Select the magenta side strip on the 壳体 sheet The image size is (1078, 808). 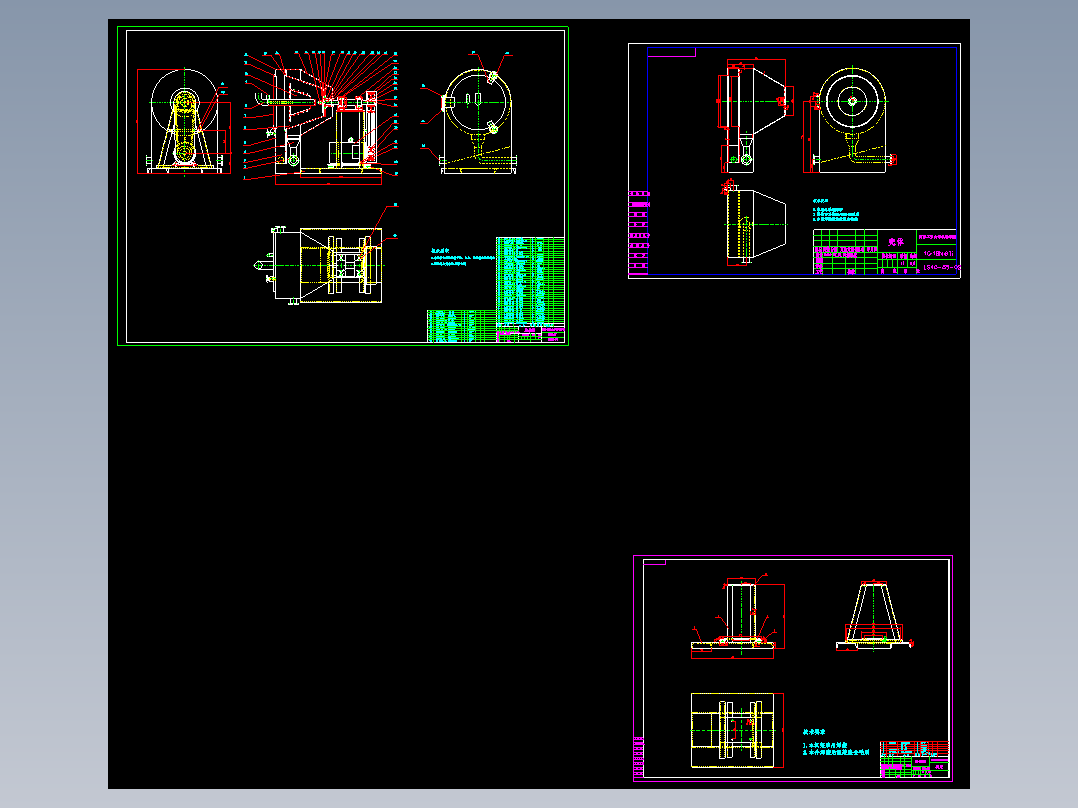coord(639,232)
